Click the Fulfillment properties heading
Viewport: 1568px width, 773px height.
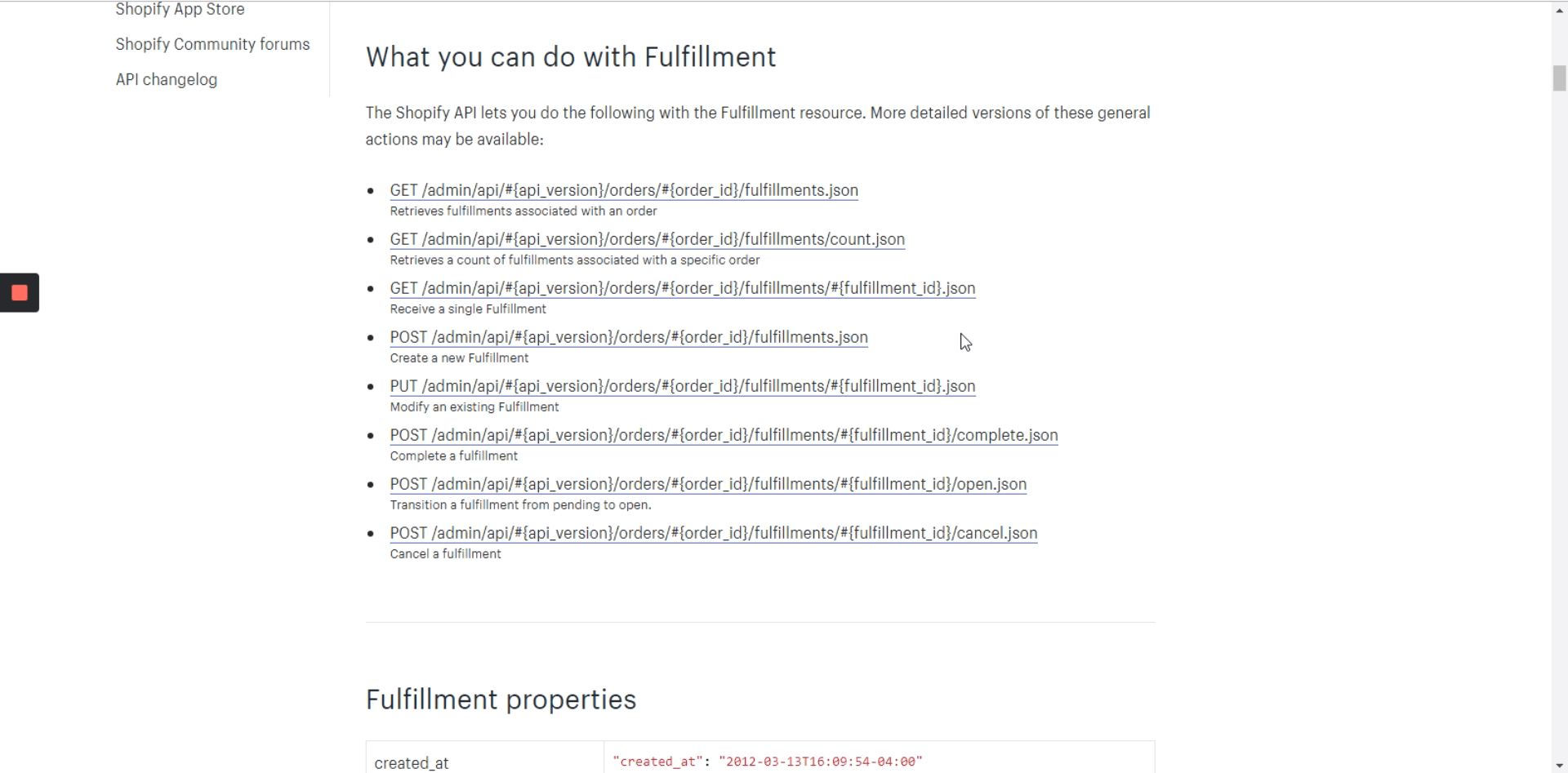pyautogui.click(x=501, y=700)
